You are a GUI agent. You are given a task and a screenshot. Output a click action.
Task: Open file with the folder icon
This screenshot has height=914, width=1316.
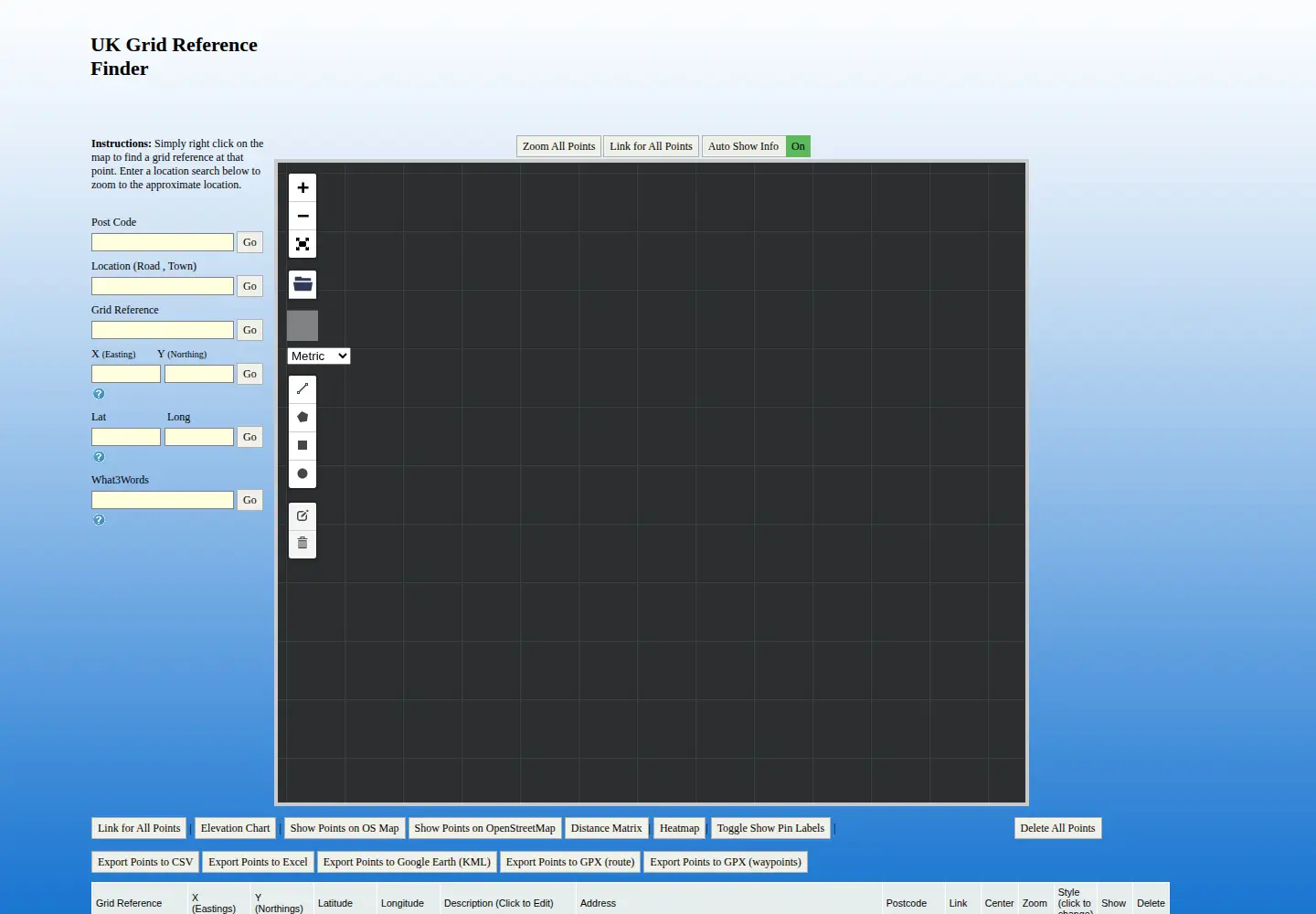(302, 284)
